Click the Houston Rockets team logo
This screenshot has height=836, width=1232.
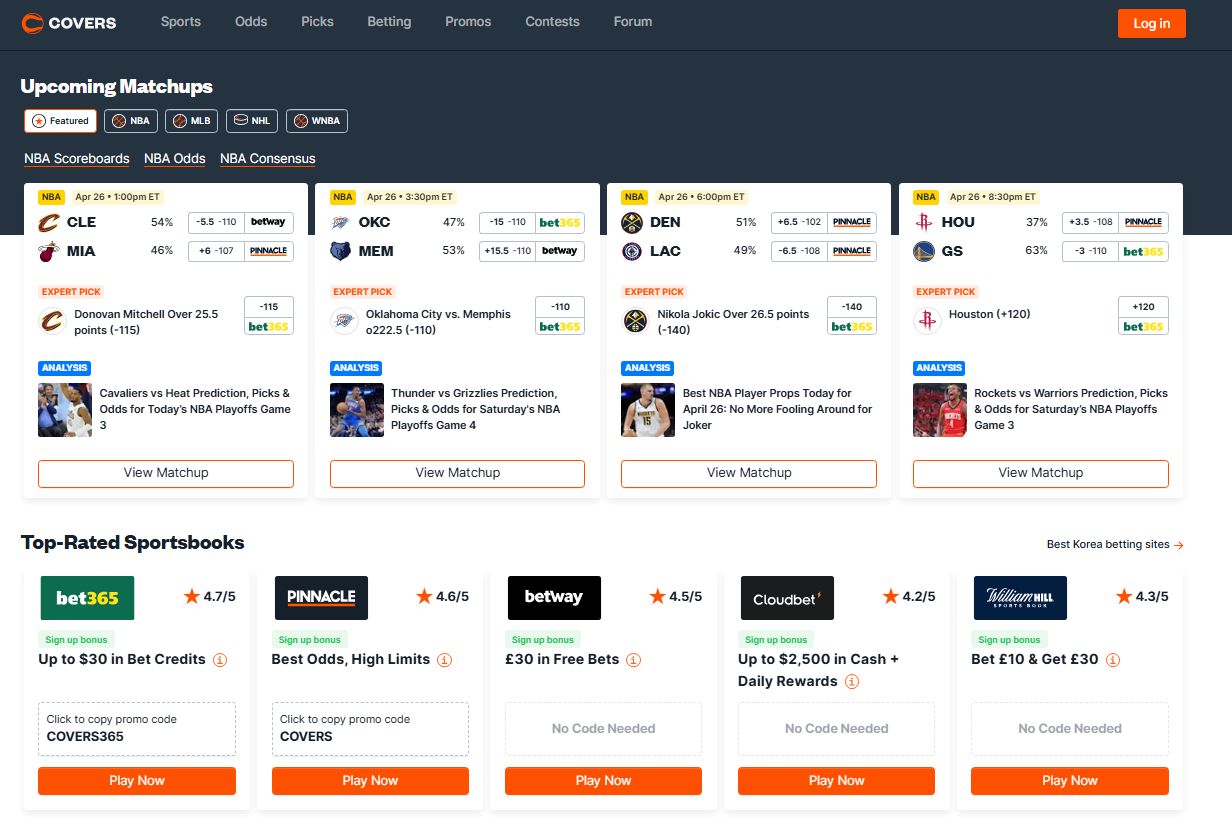[x=924, y=222]
